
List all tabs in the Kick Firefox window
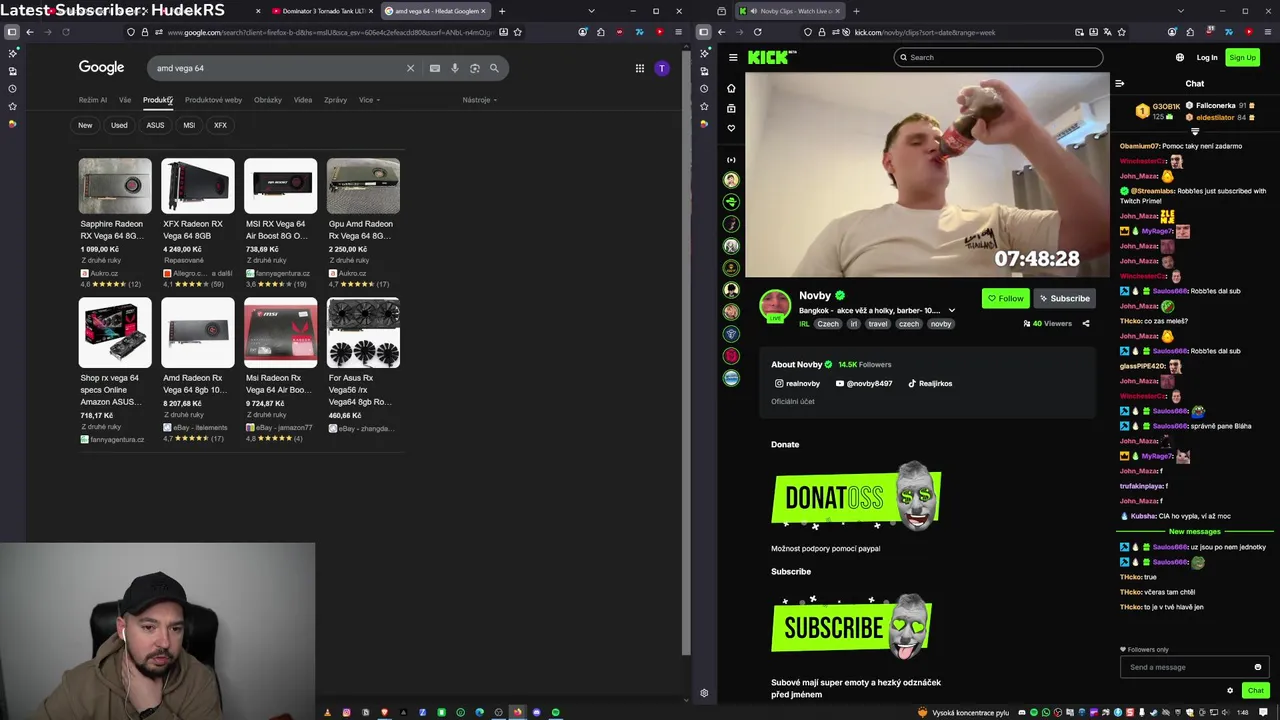[1181, 11]
